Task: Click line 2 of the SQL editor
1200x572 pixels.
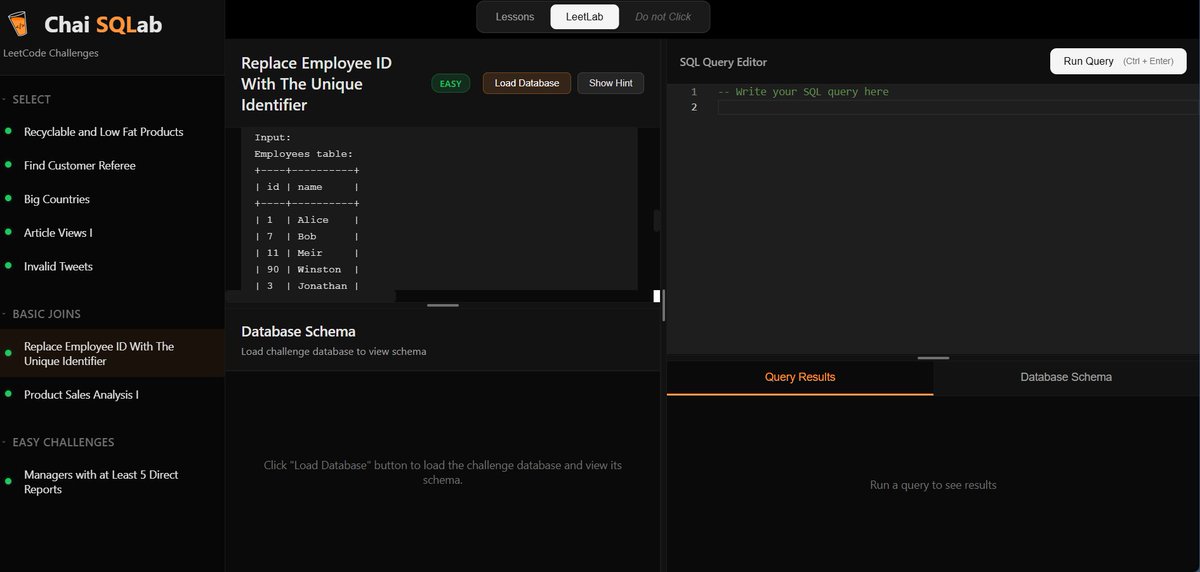Action: click(x=957, y=107)
